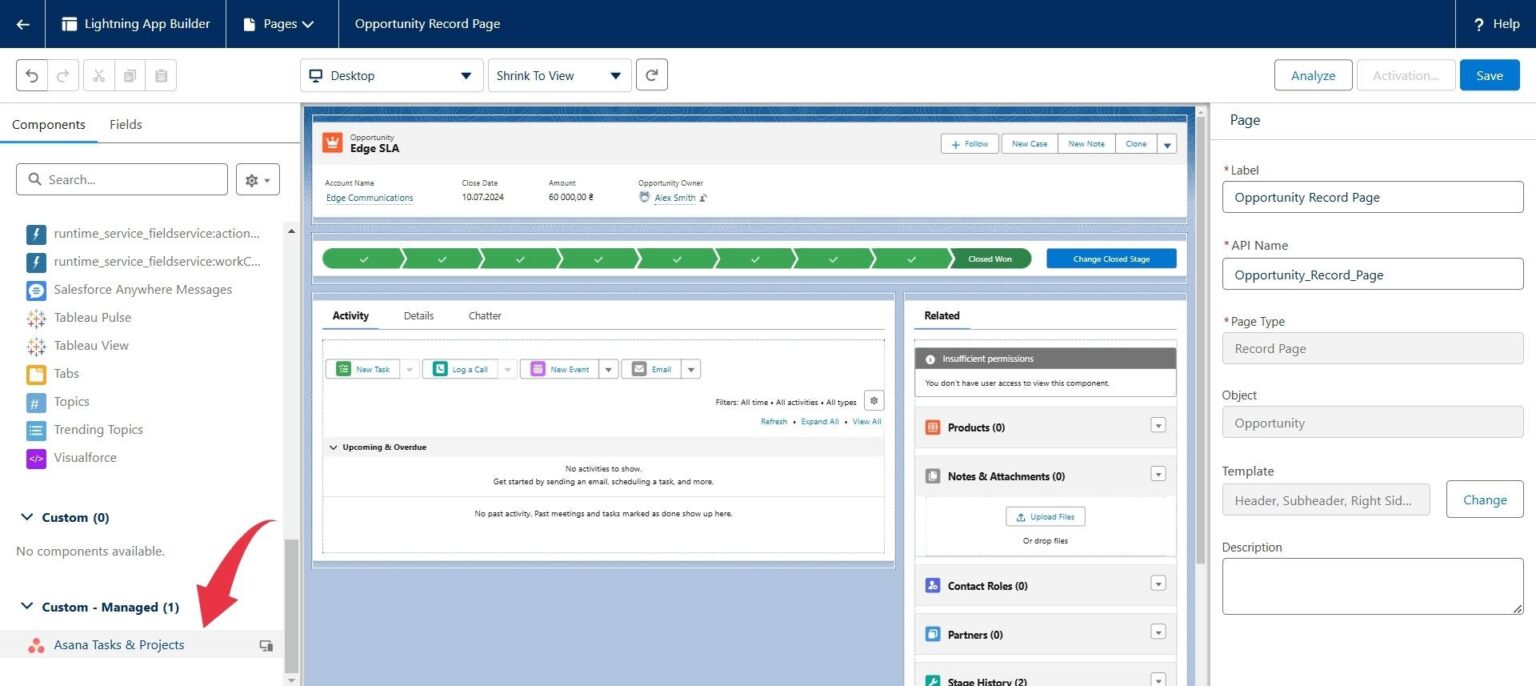Open the activity timeline settings gear
Image resolution: width=1536 pixels, height=686 pixels.
(x=873, y=399)
